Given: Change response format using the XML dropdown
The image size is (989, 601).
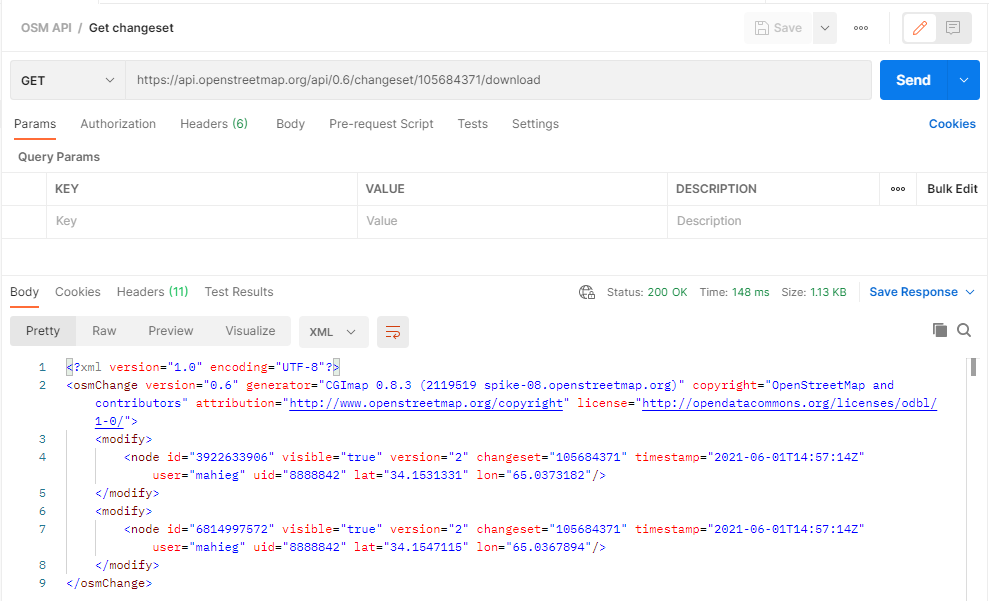Looking at the screenshot, I should [334, 331].
